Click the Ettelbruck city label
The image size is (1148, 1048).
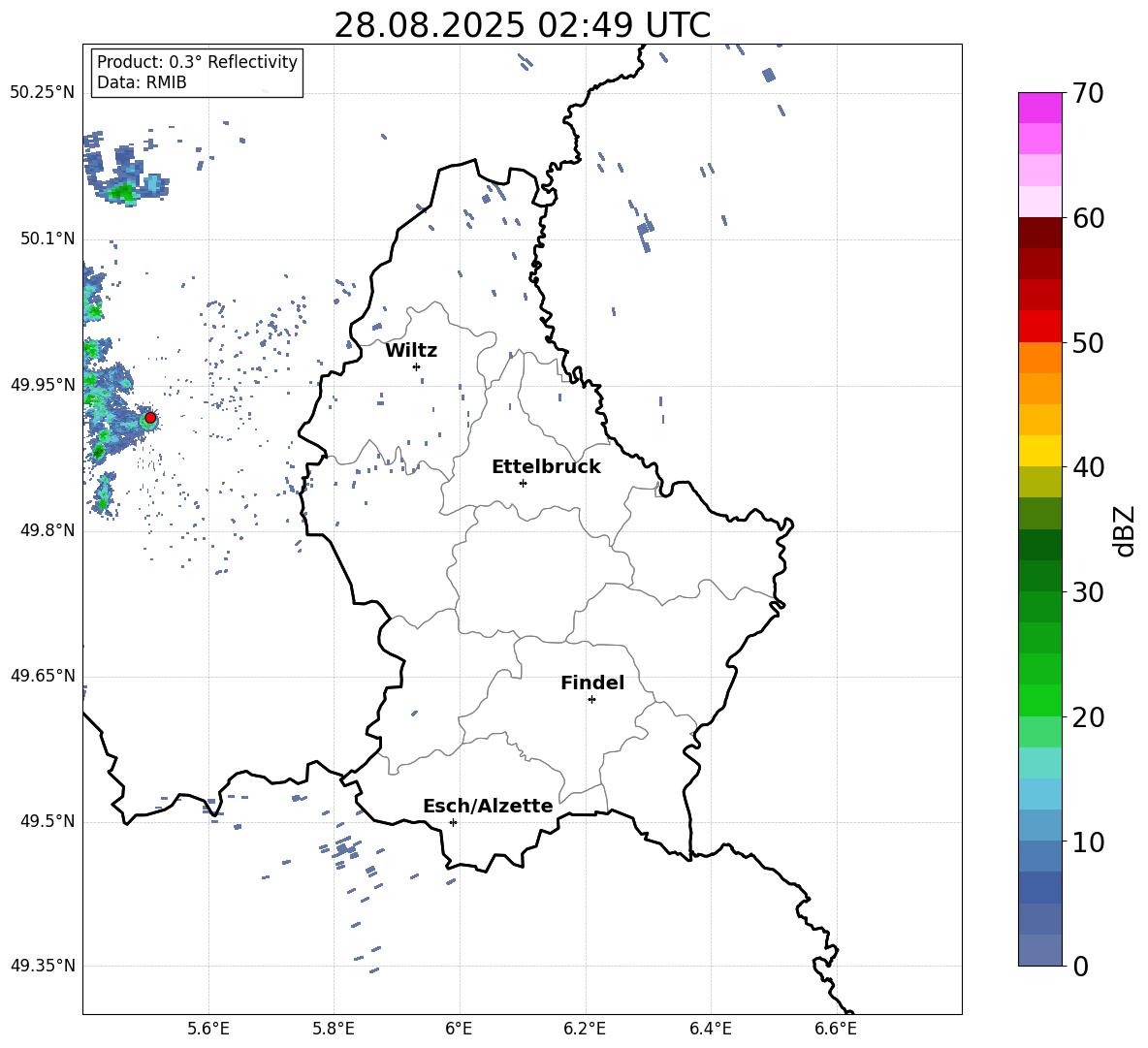point(546,467)
